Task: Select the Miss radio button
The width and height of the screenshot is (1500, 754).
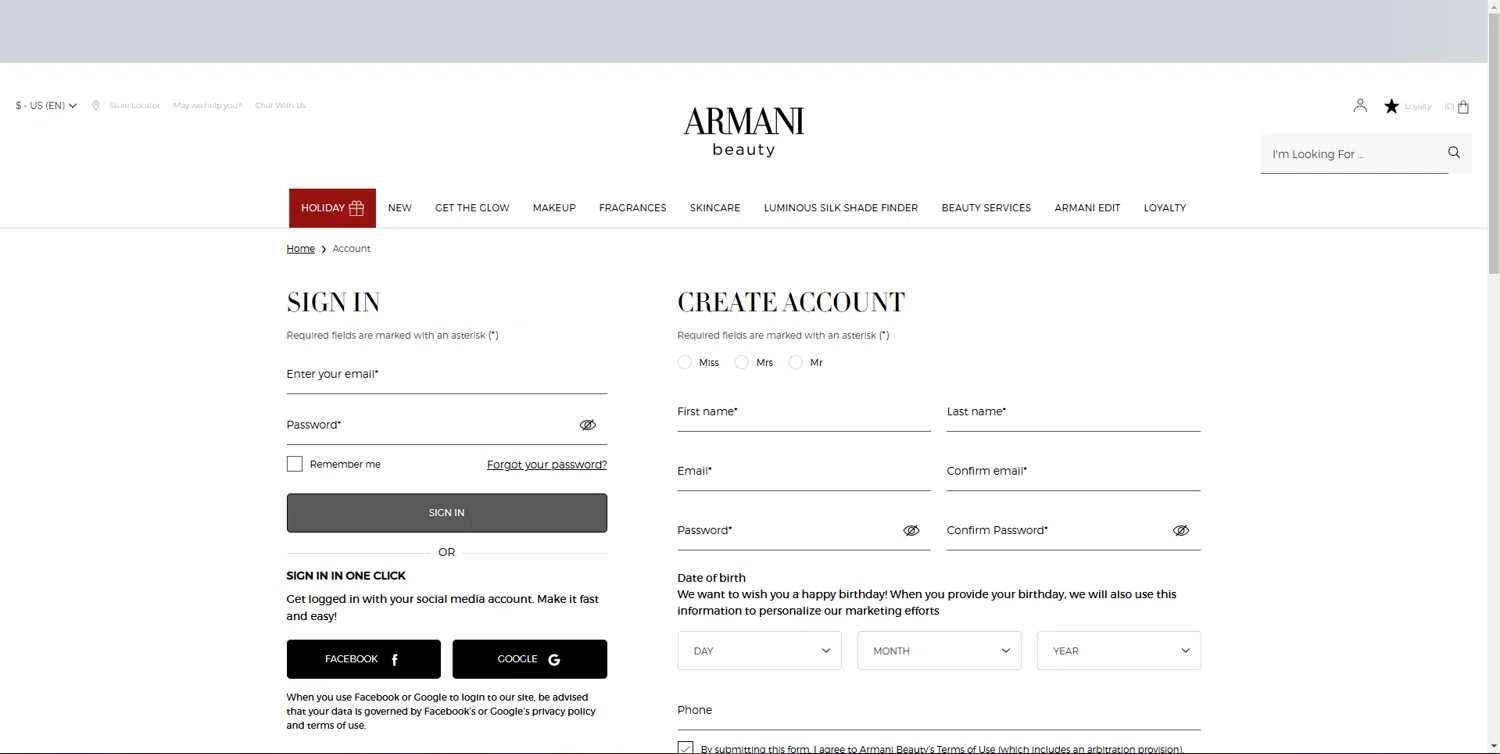Action: point(684,362)
